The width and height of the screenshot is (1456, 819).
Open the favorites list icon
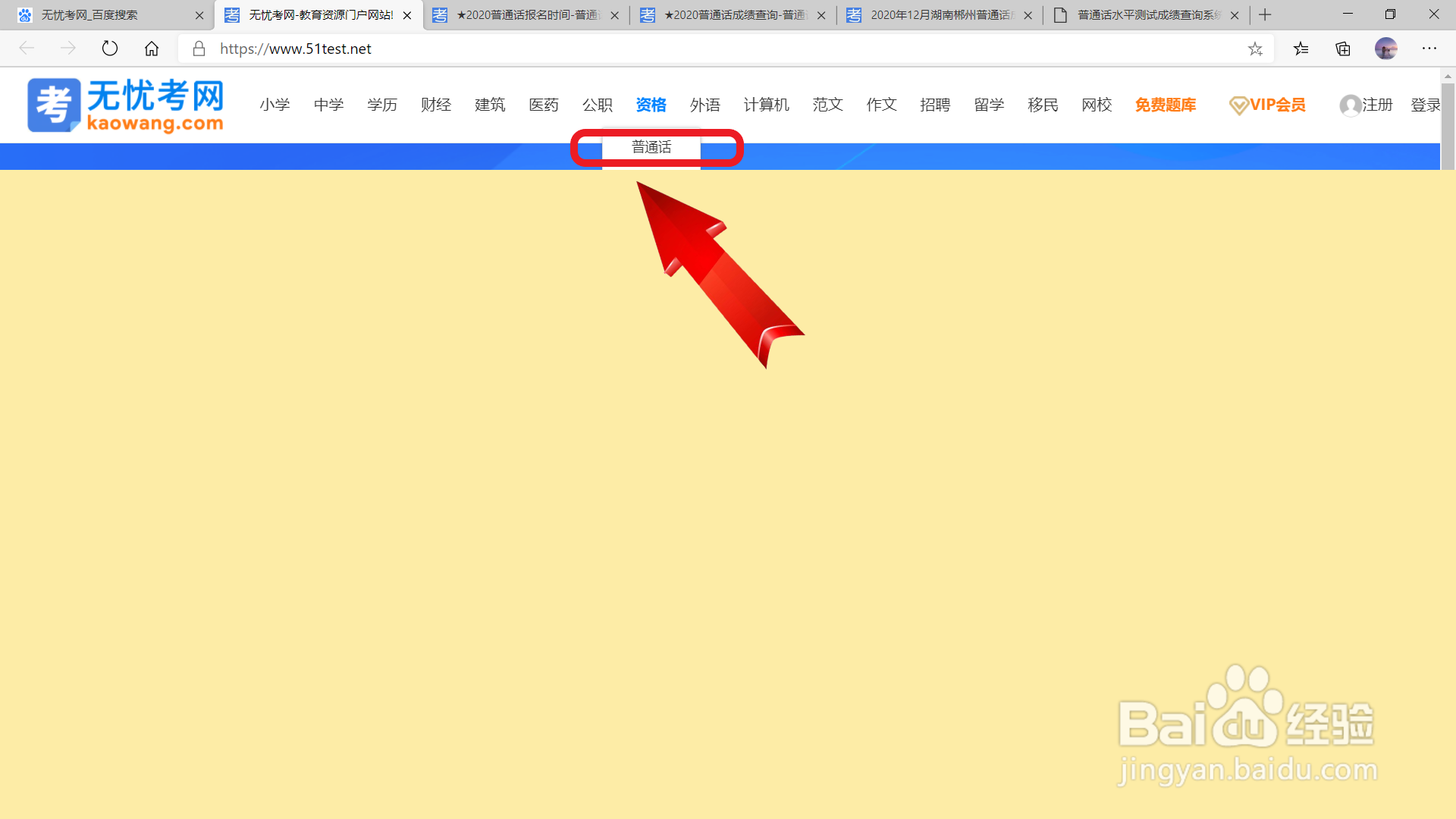pos(1301,49)
